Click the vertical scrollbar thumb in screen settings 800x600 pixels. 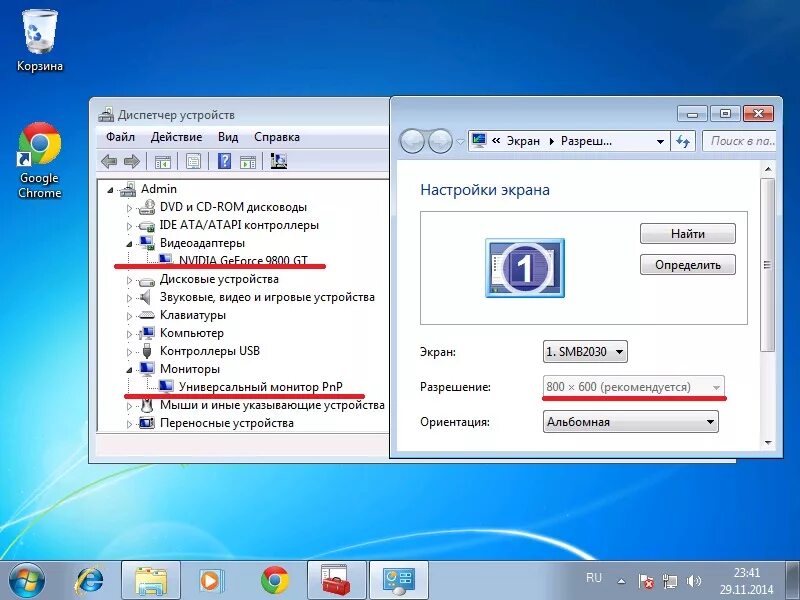tap(768, 264)
